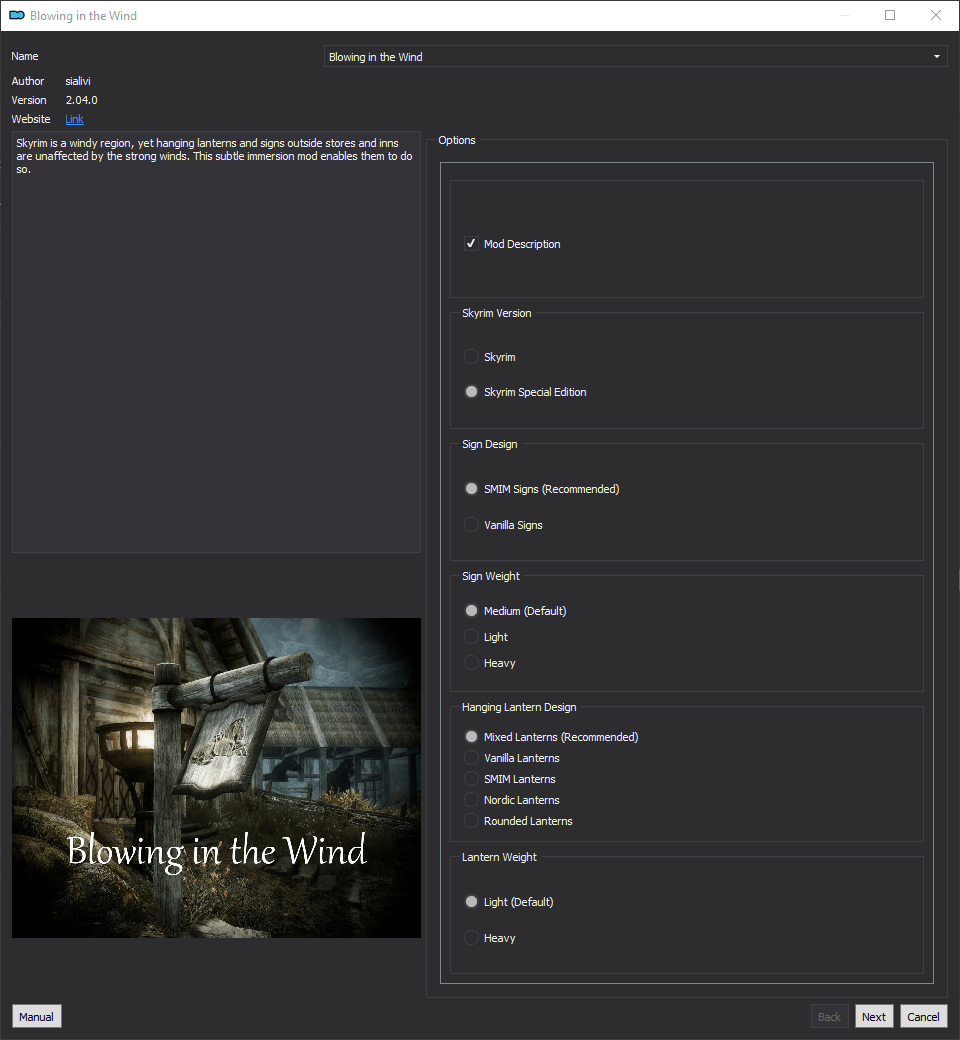
Task: Choose Nordic Lanterns design
Action: [x=471, y=800]
